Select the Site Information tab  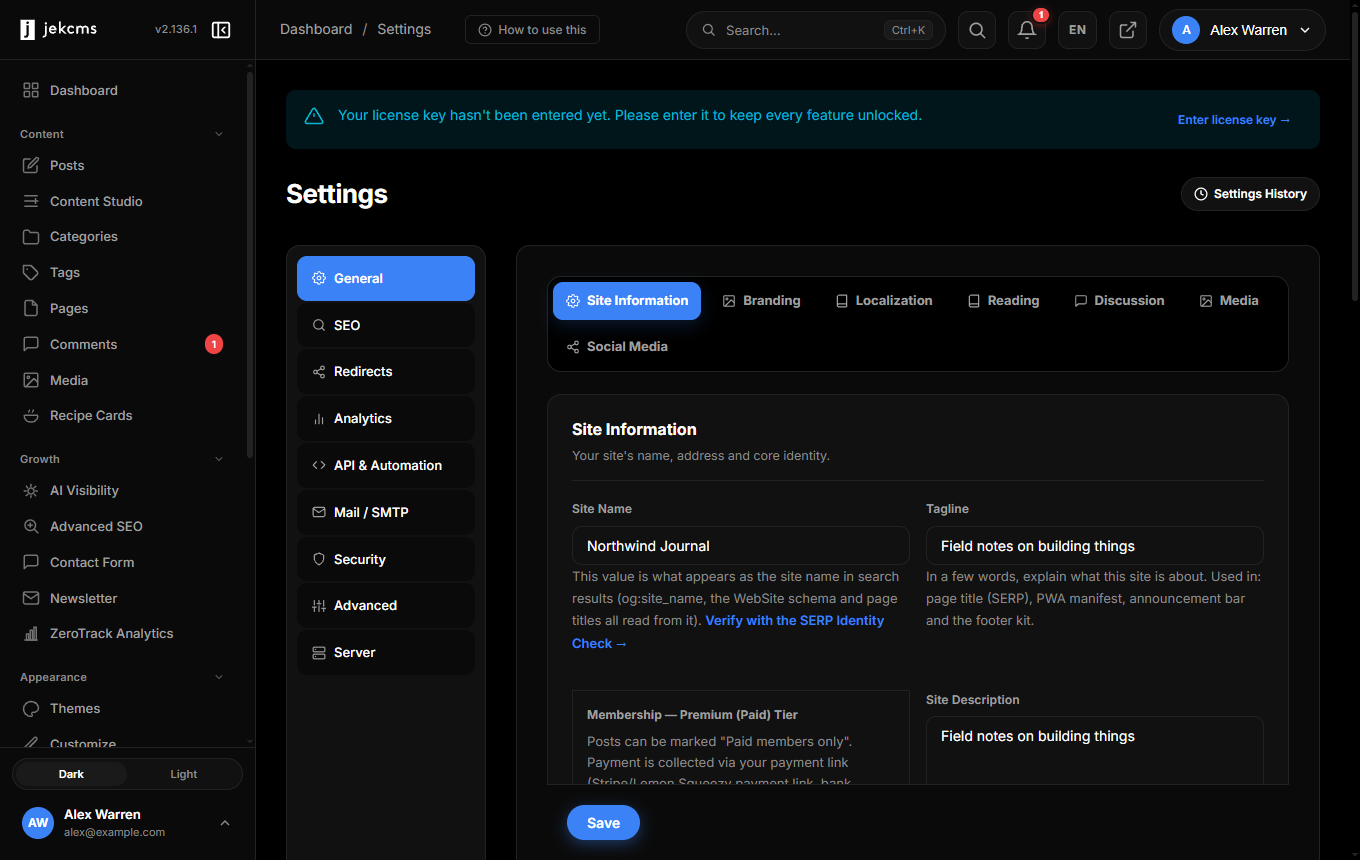click(x=627, y=301)
